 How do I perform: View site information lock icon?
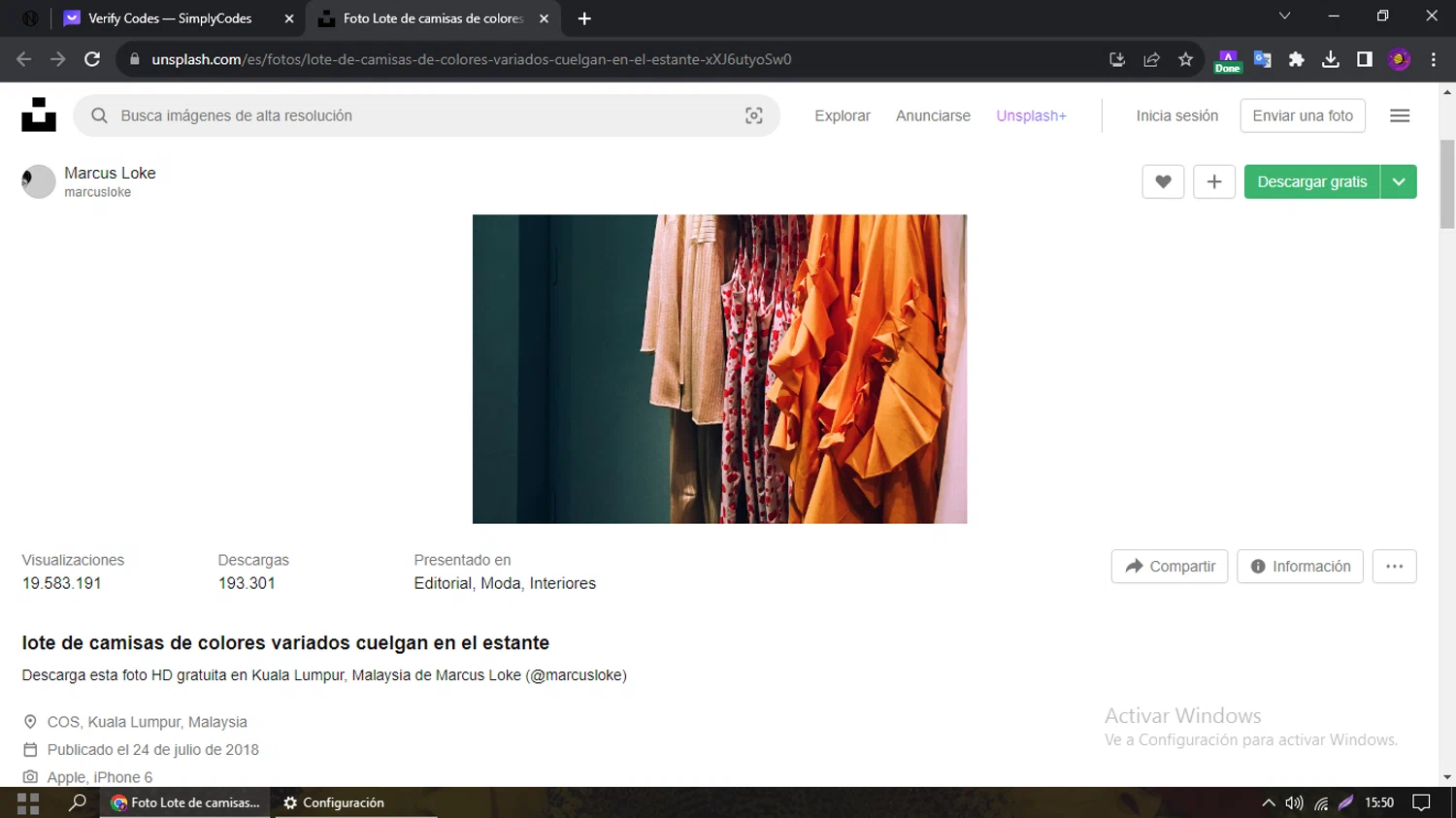[135, 59]
